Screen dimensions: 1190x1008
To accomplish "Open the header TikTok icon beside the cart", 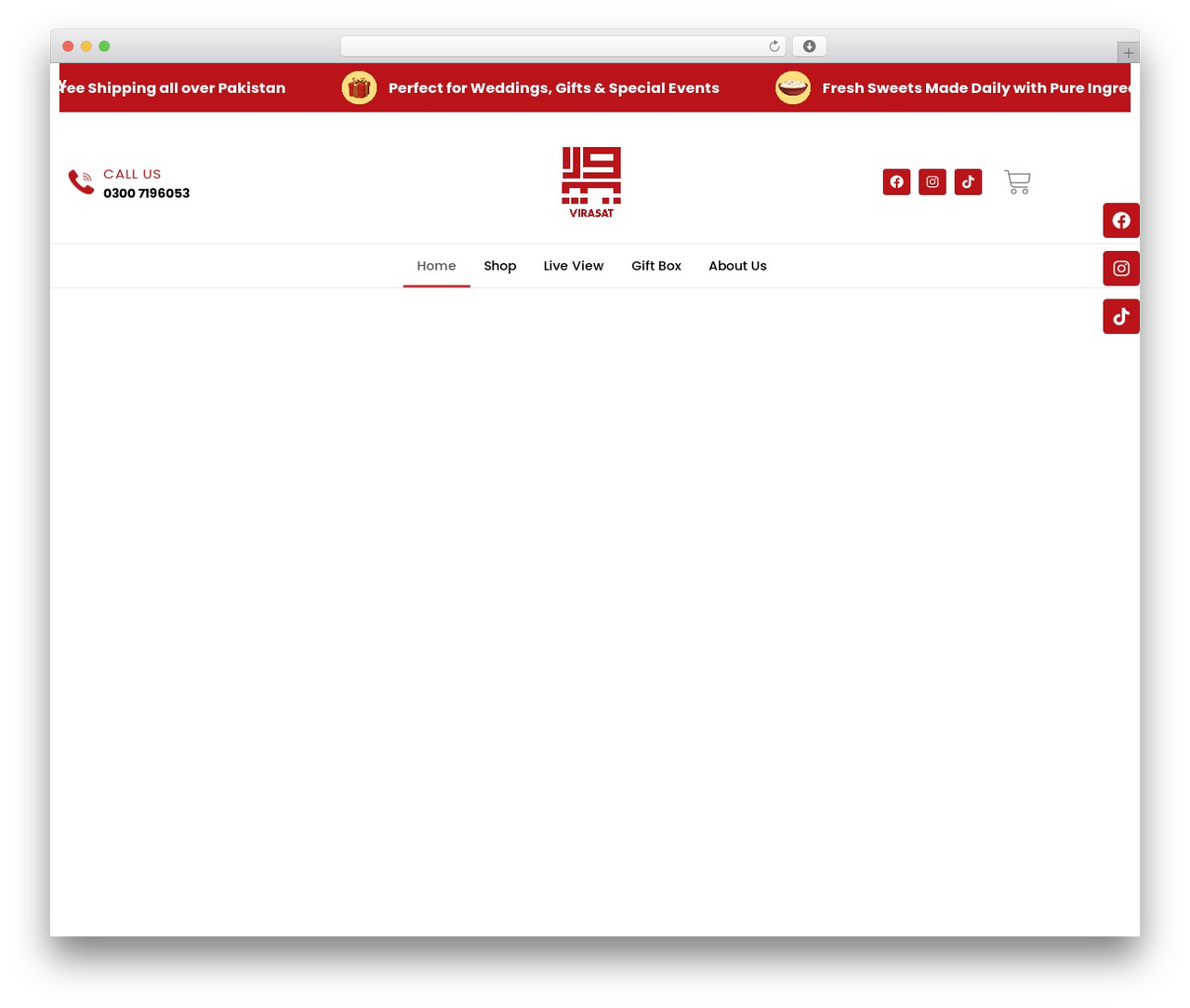I will pos(968,182).
